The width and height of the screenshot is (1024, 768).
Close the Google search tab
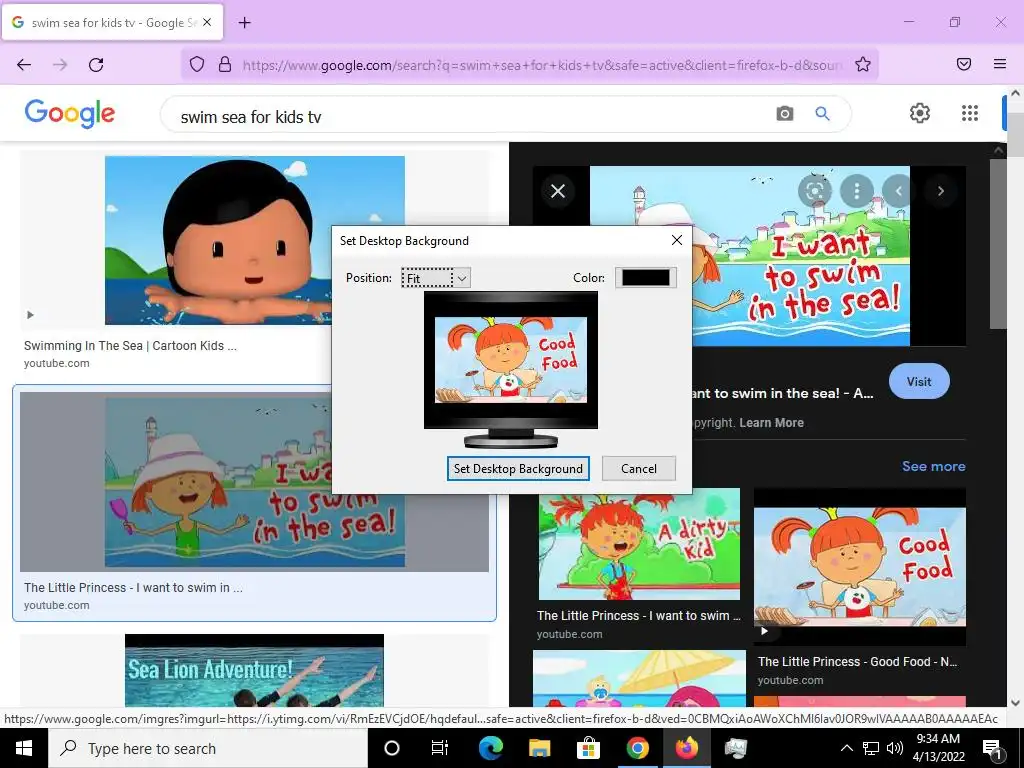point(207,22)
